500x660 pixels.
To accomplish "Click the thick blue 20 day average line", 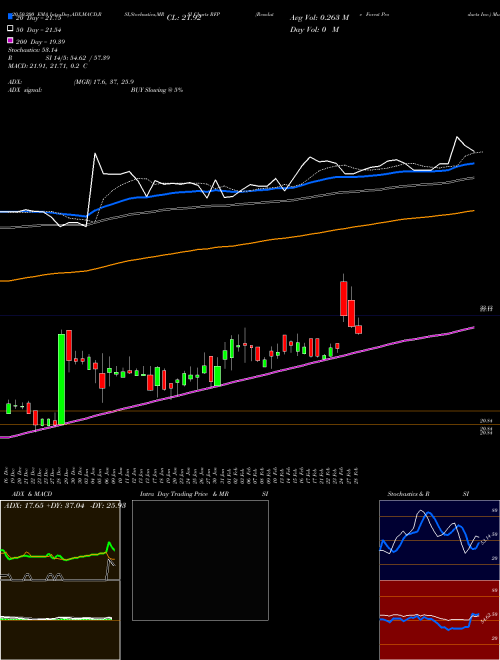I will point(236,191).
